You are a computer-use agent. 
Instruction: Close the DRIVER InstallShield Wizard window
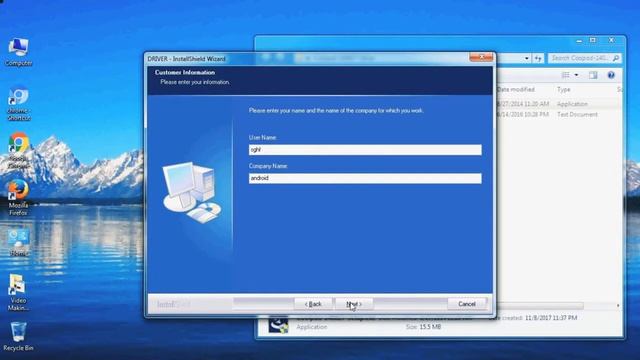[481, 57]
